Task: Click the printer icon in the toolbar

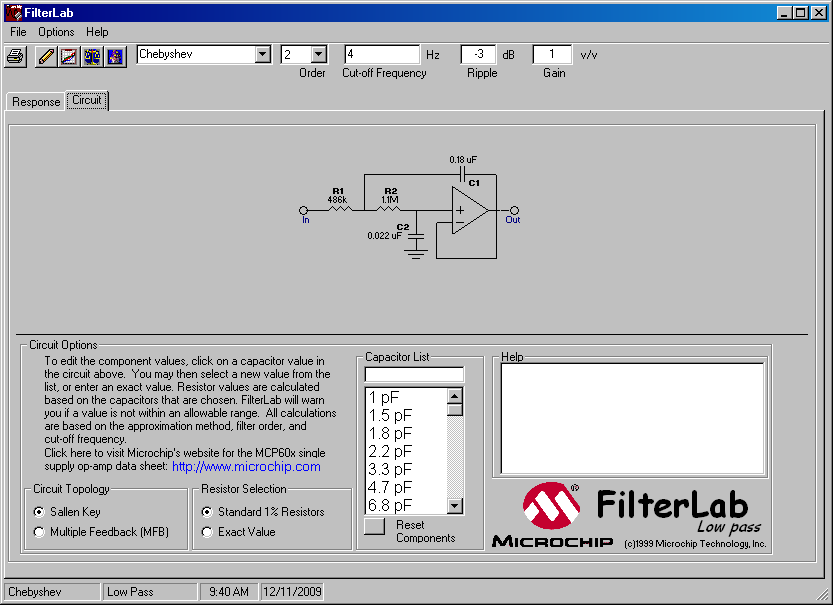Action: (x=15, y=56)
